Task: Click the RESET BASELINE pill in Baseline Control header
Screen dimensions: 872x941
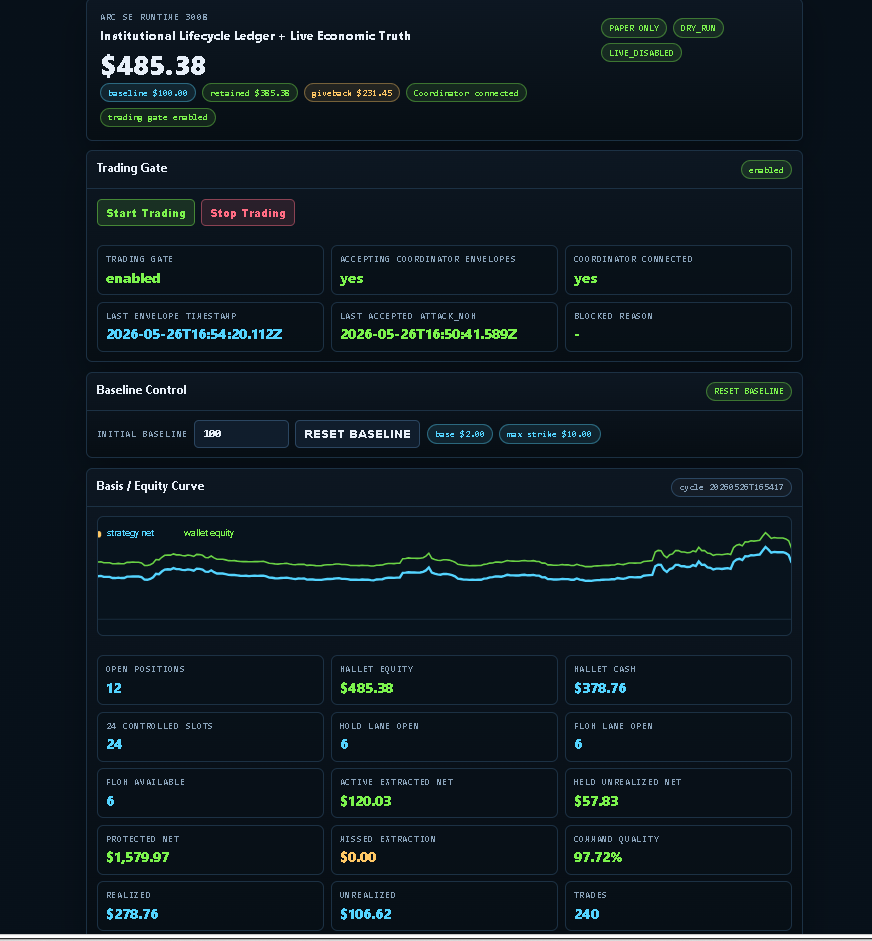Action: point(748,391)
